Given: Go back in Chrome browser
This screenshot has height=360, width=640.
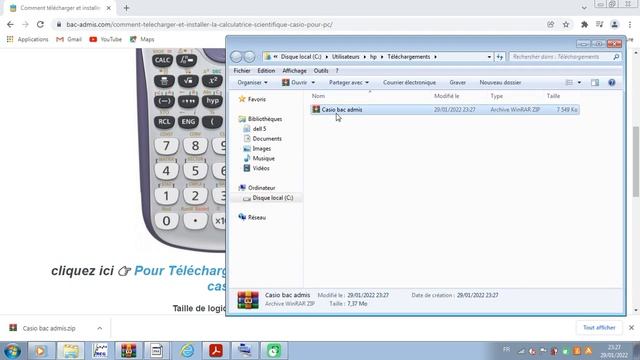Looking at the screenshot, I should (x=10, y=24).
